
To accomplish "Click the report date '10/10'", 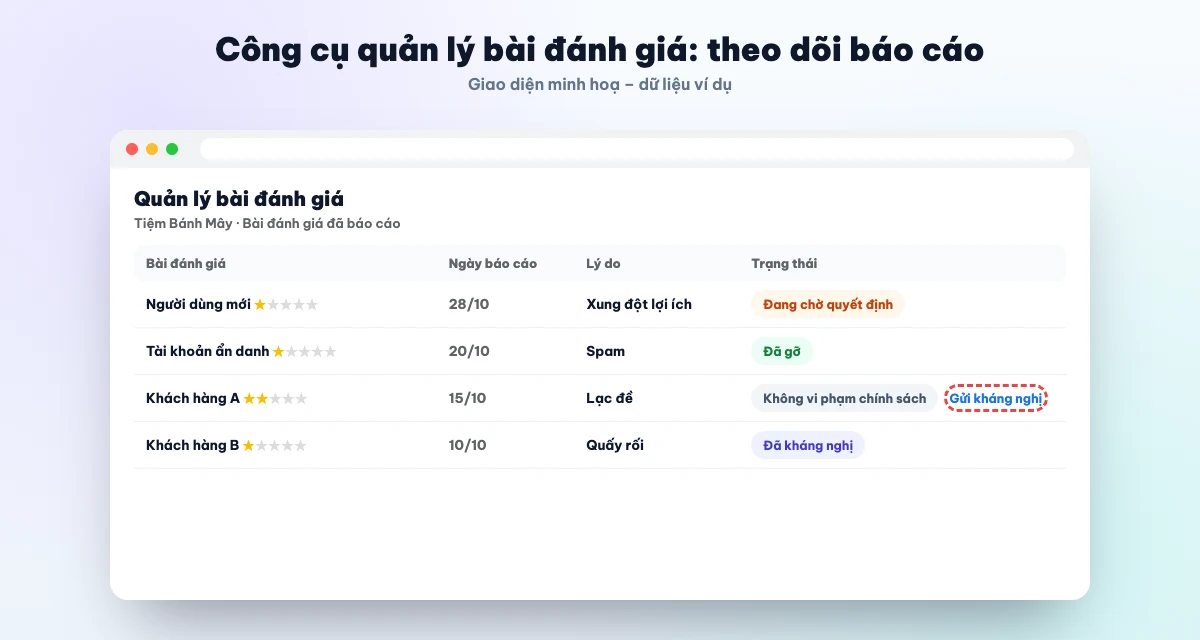I will pyautogui.click(x=468, y=445).
